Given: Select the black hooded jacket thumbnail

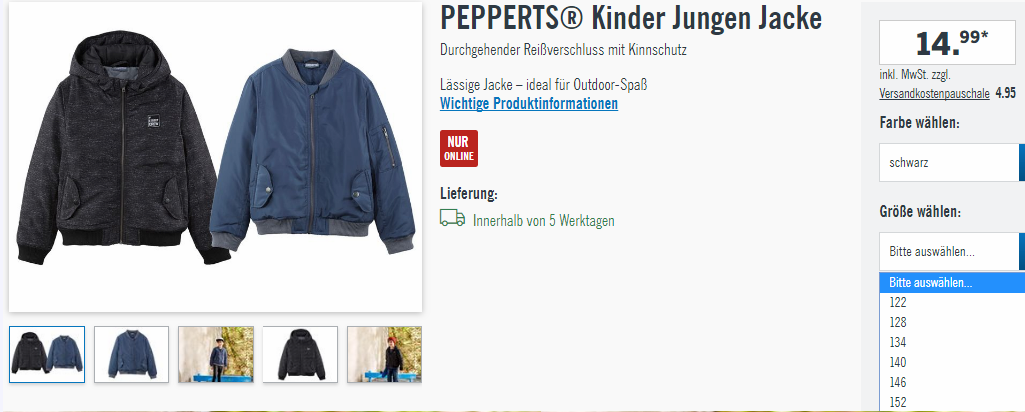Looking at the screenshot, I should (300, 354).
